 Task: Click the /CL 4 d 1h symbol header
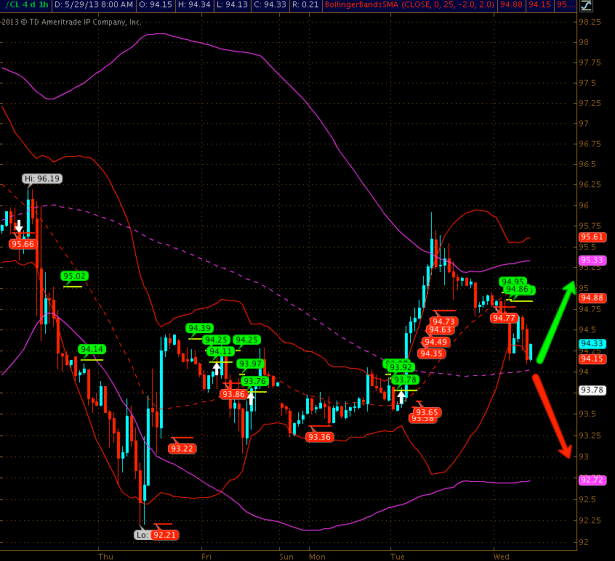coord(26,6)
